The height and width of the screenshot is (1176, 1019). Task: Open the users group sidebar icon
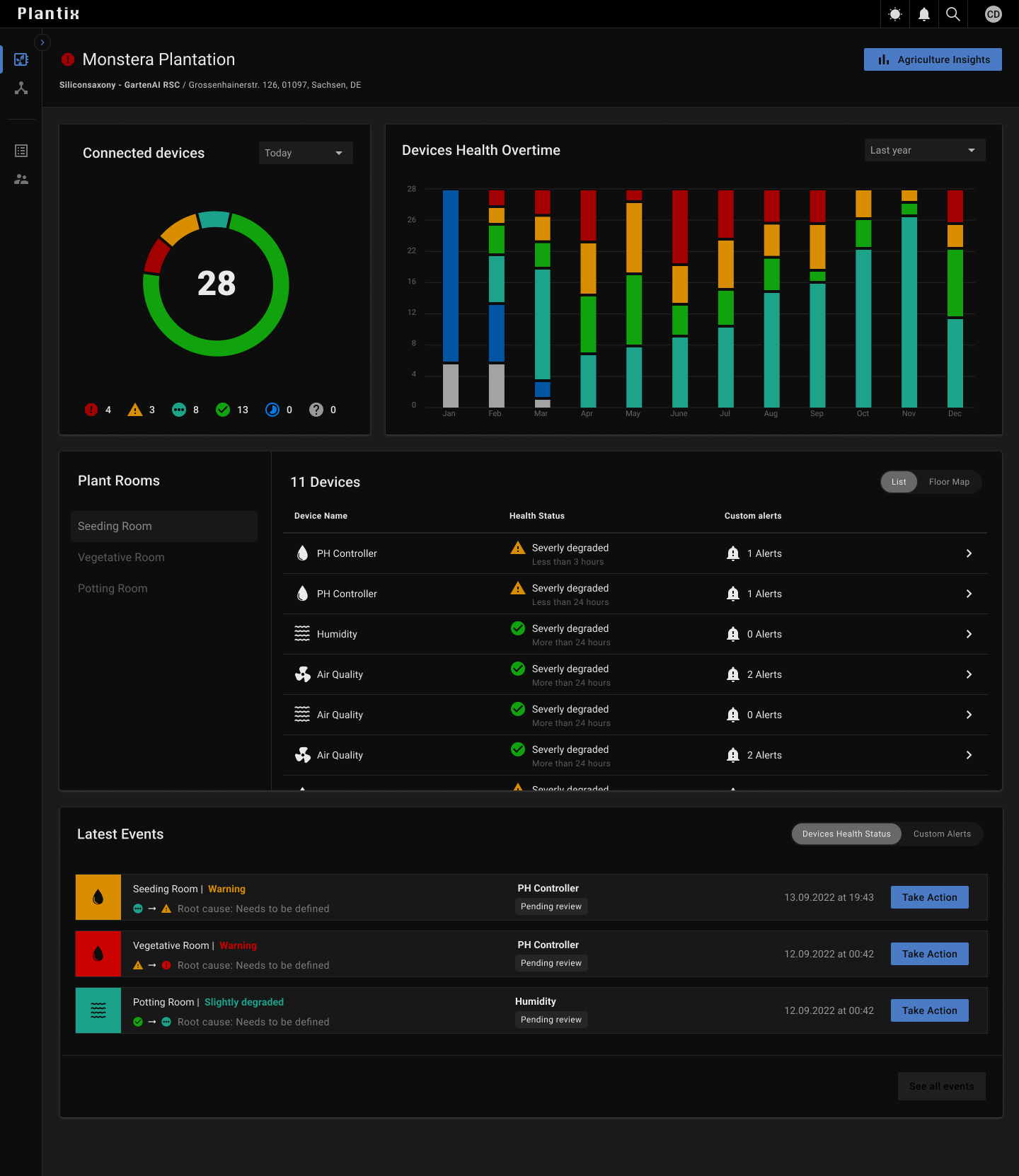point(21,180)
